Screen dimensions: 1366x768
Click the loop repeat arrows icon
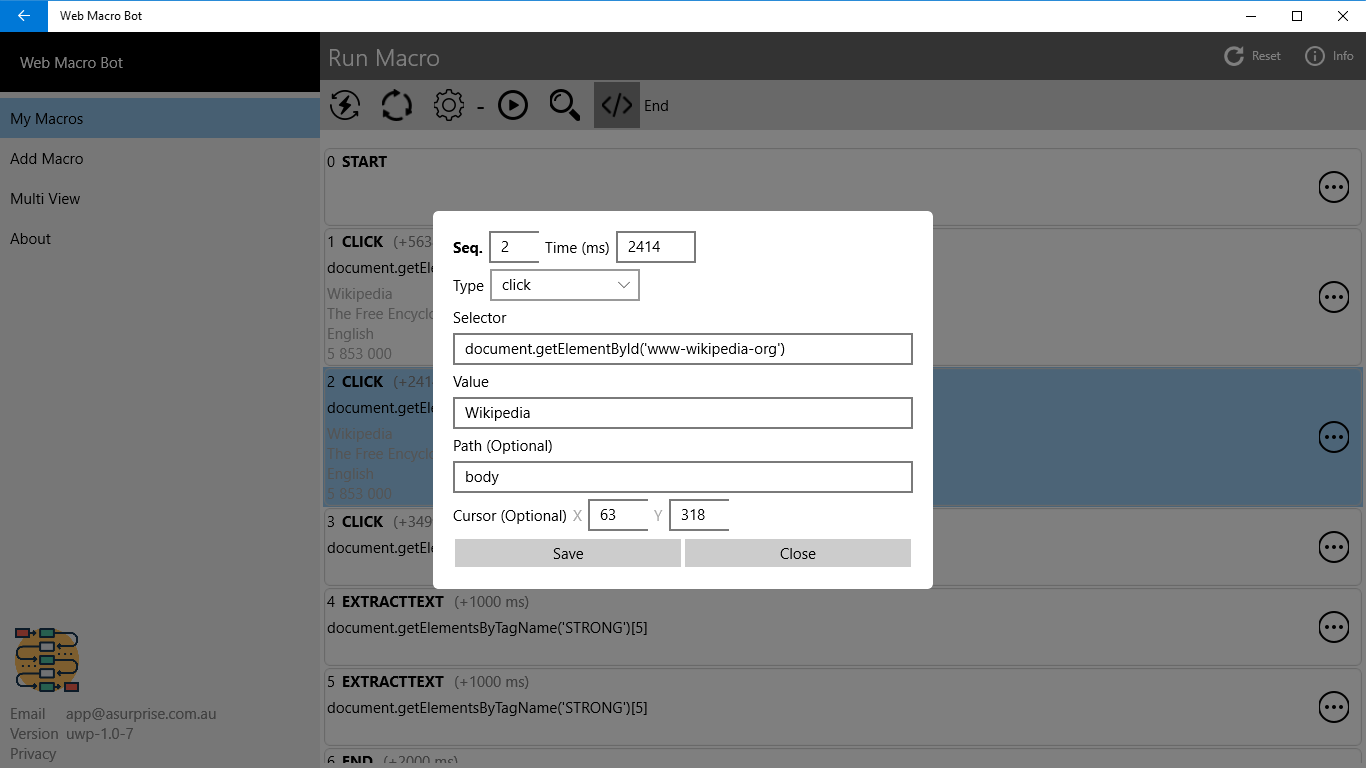pyautogui.click(x=397, y=105)
